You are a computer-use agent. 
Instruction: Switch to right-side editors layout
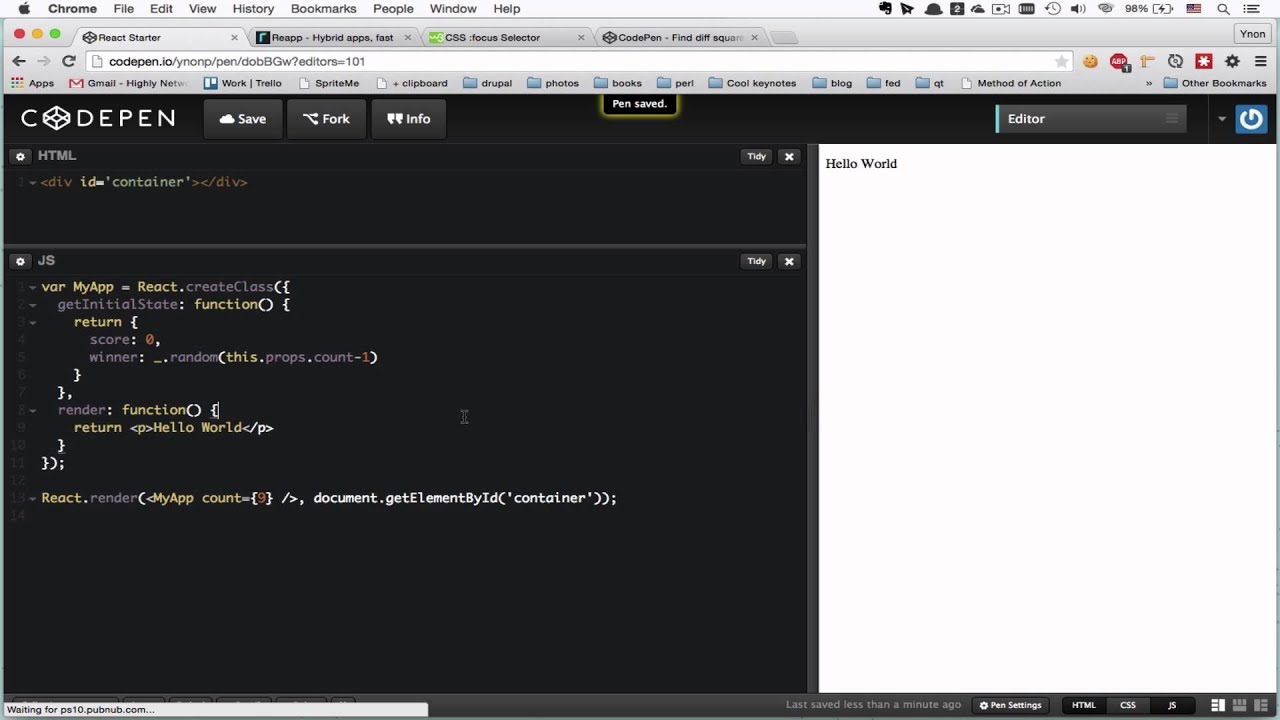[1262, 705]
